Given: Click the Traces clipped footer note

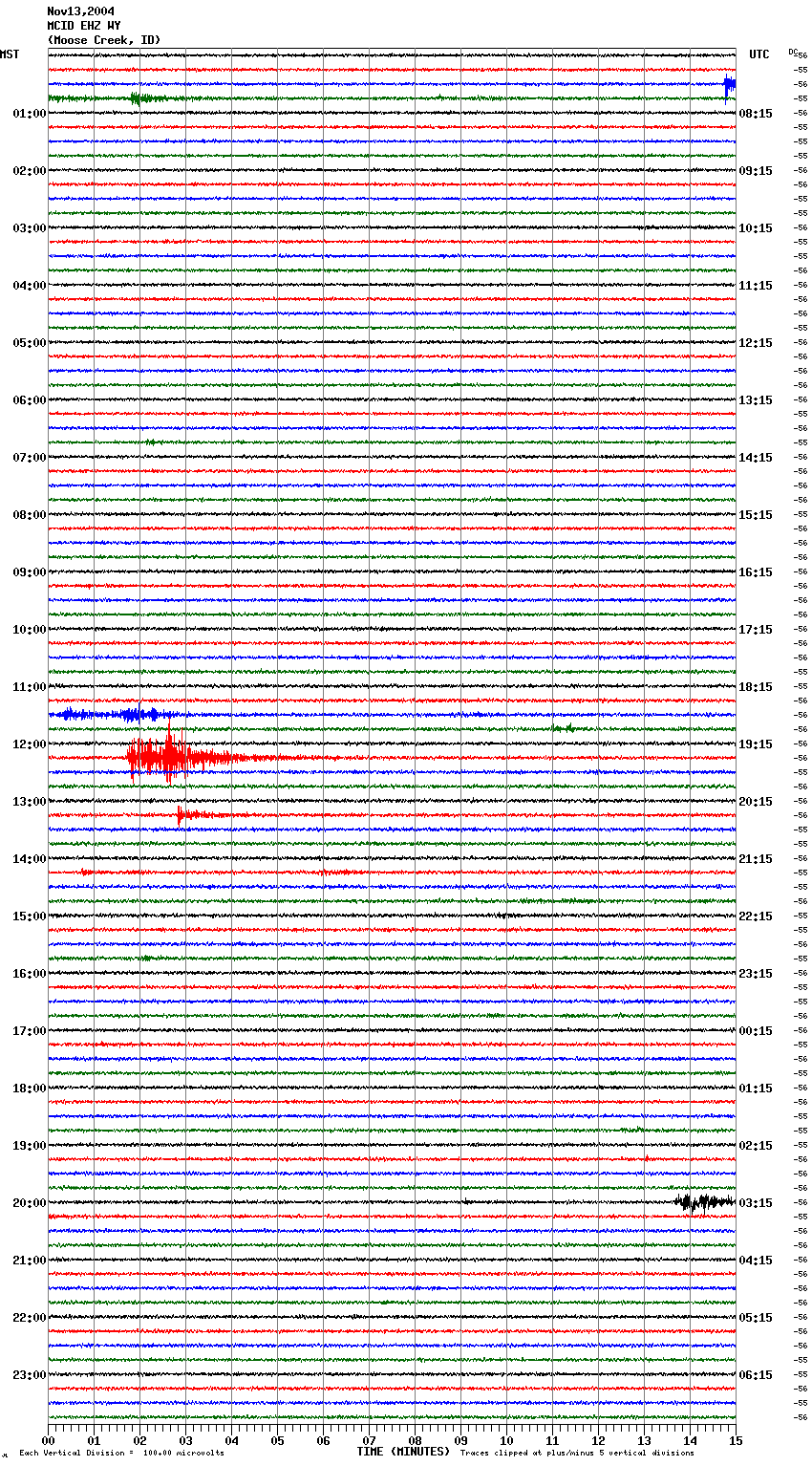Looking at the screenshot, I should click(x=577, y=1453).
